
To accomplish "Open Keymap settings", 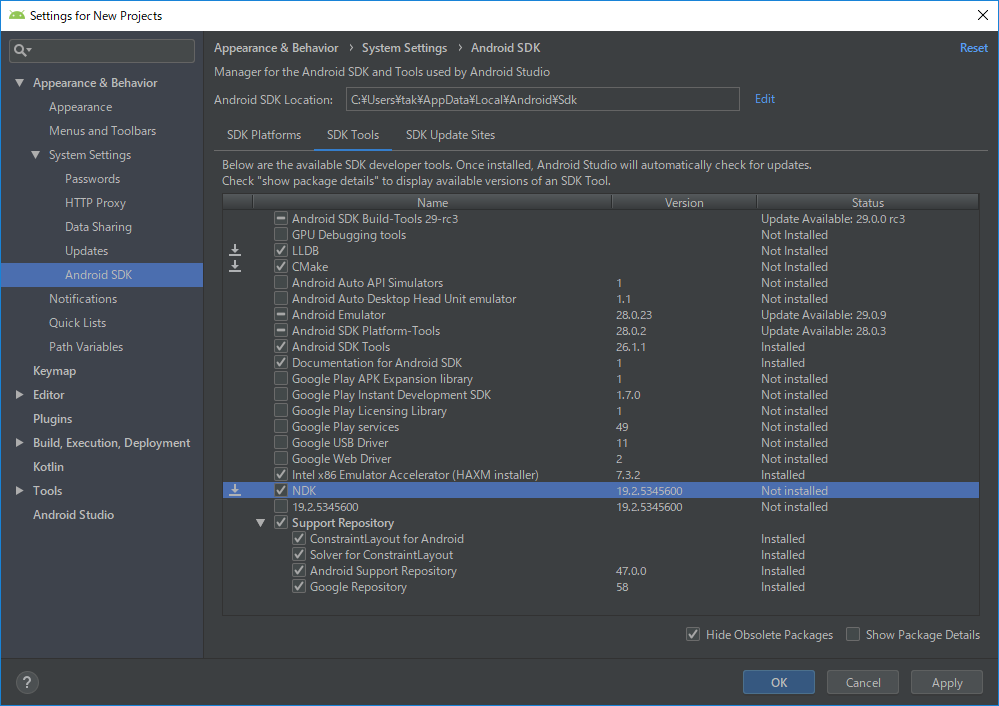I will click(x=54, y=371).
